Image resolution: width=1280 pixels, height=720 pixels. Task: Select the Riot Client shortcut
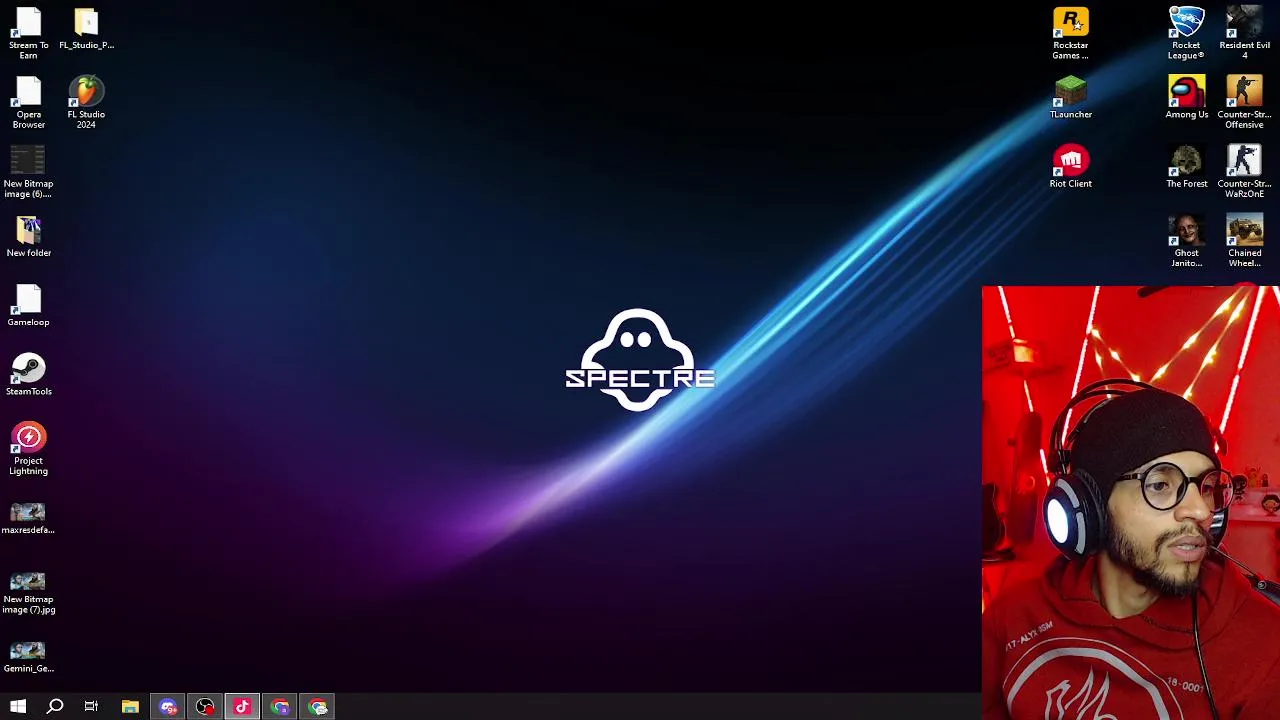[1070, 166]
